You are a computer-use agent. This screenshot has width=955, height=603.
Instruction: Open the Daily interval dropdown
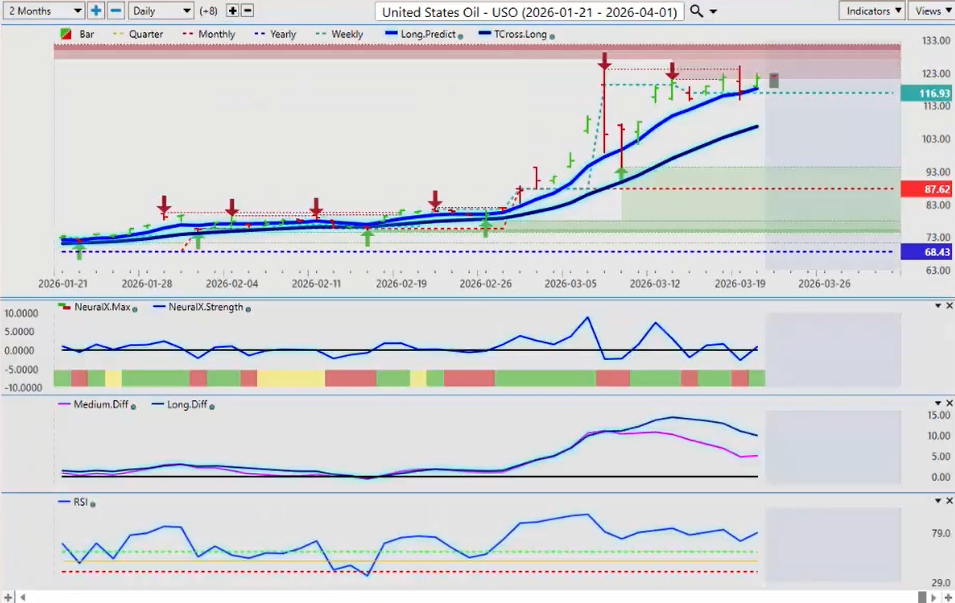161,11
